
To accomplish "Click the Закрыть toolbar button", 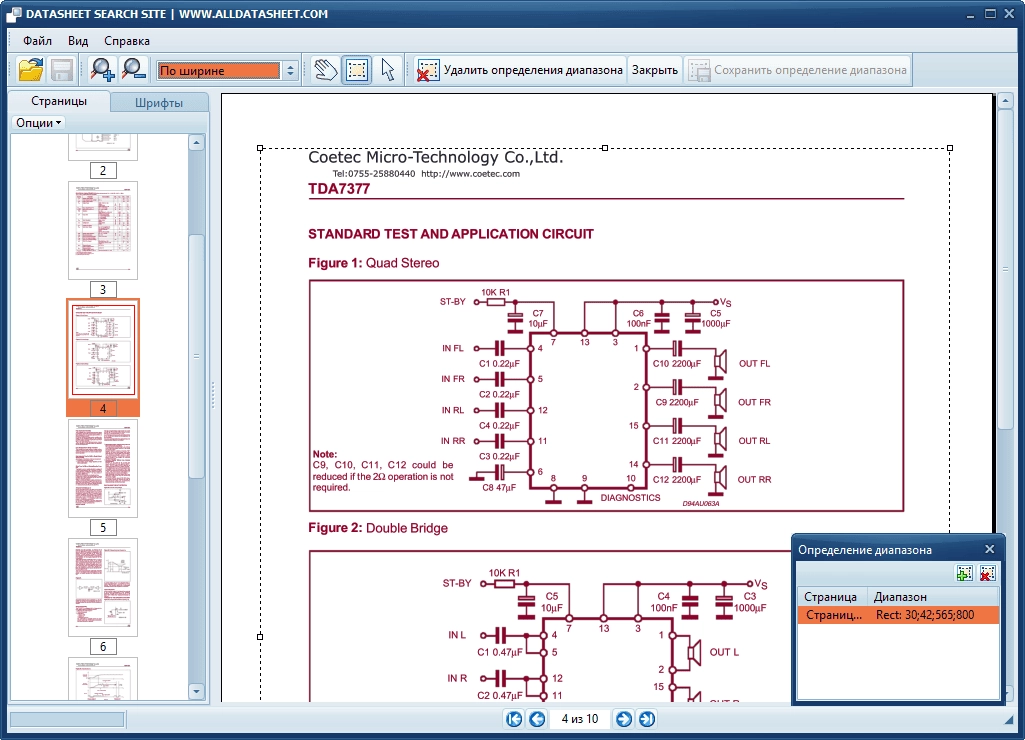I will pos(654,70).
